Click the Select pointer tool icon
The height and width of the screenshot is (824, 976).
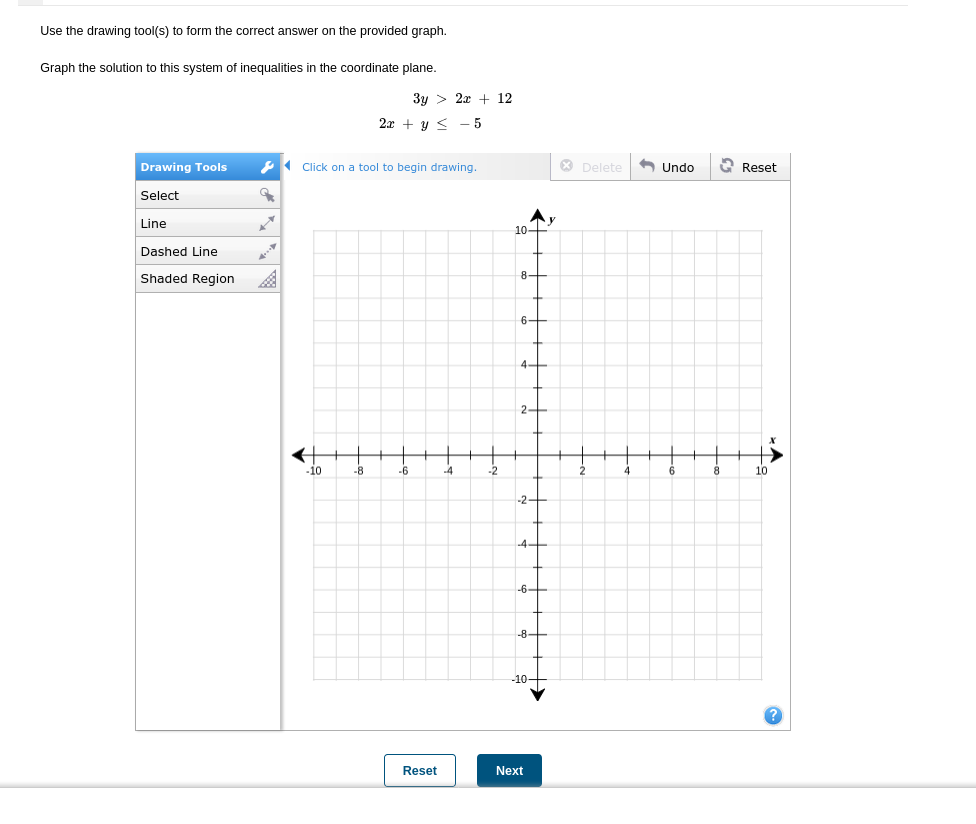267,194
